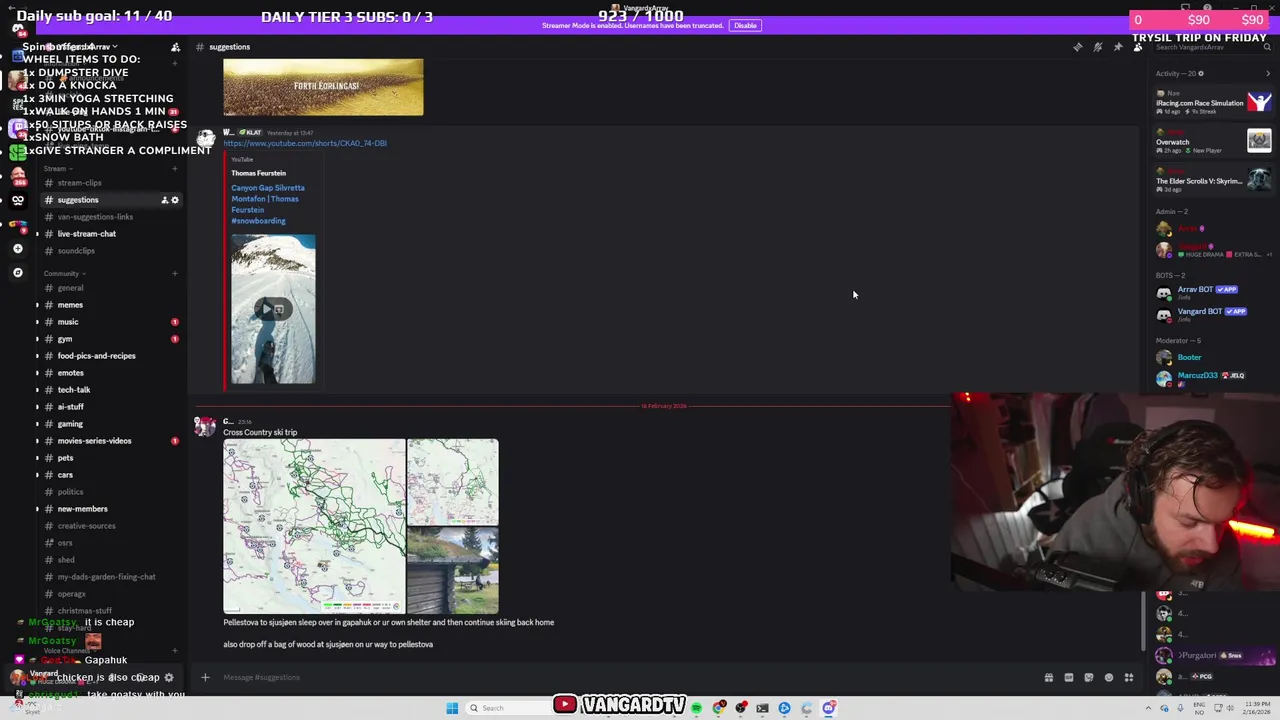Open the sticker picker in message bar

pyautogui.click(x=1089, y=677)
